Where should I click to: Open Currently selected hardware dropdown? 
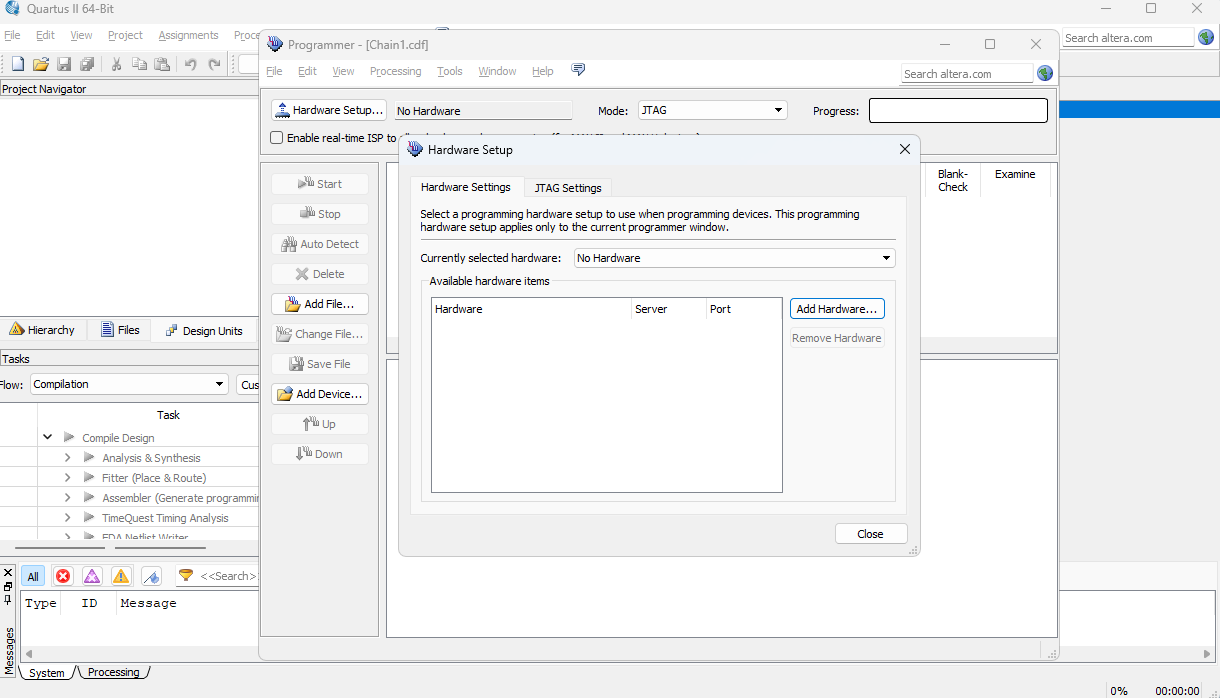pos(735,258)
